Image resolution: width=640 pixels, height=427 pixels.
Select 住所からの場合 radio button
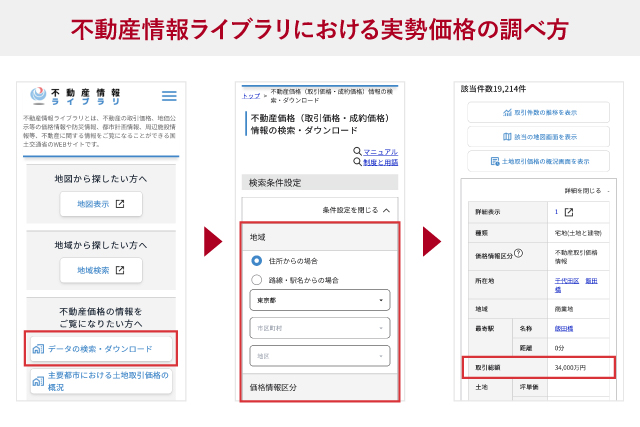coord(256,260)
